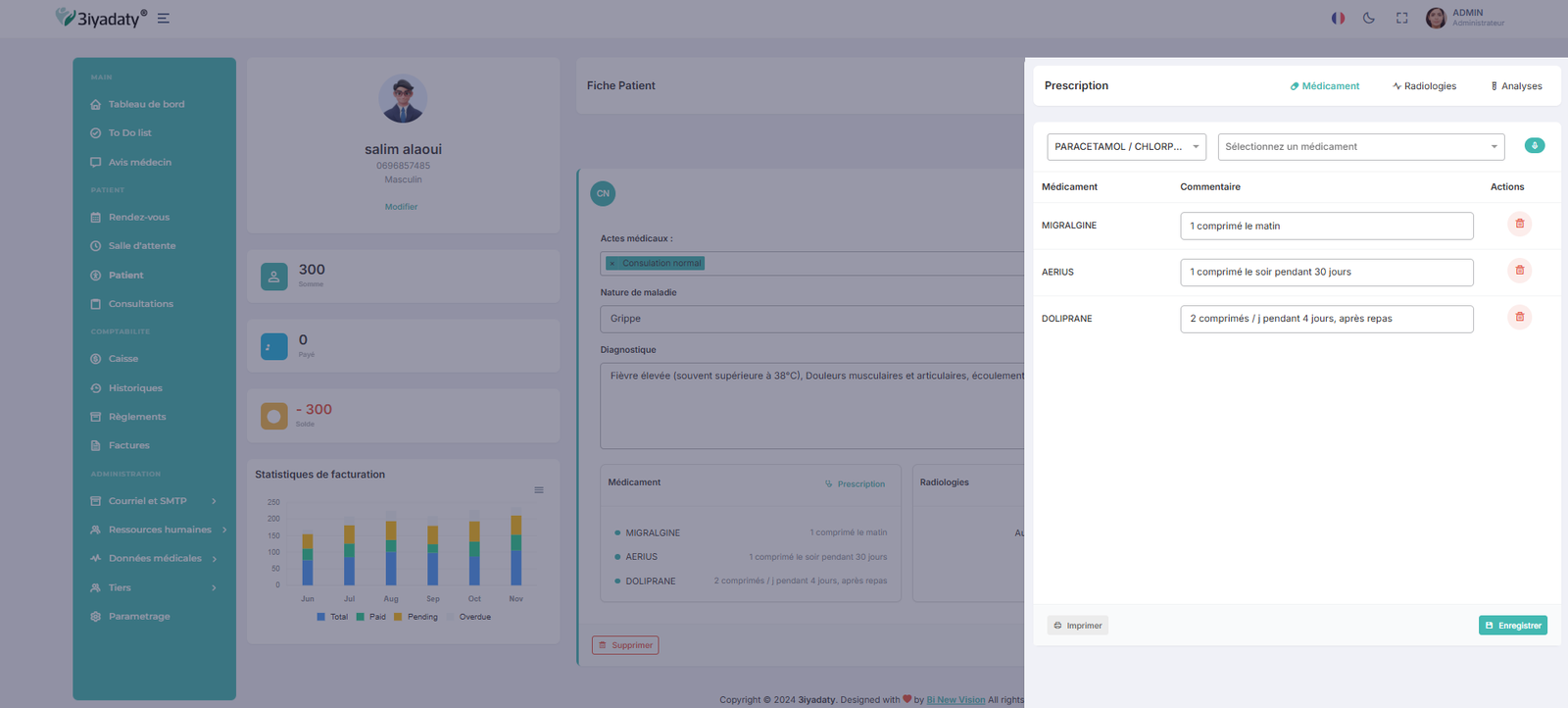
Task: Toggle the Paid legend color swatch
Action: coord(361,617)
